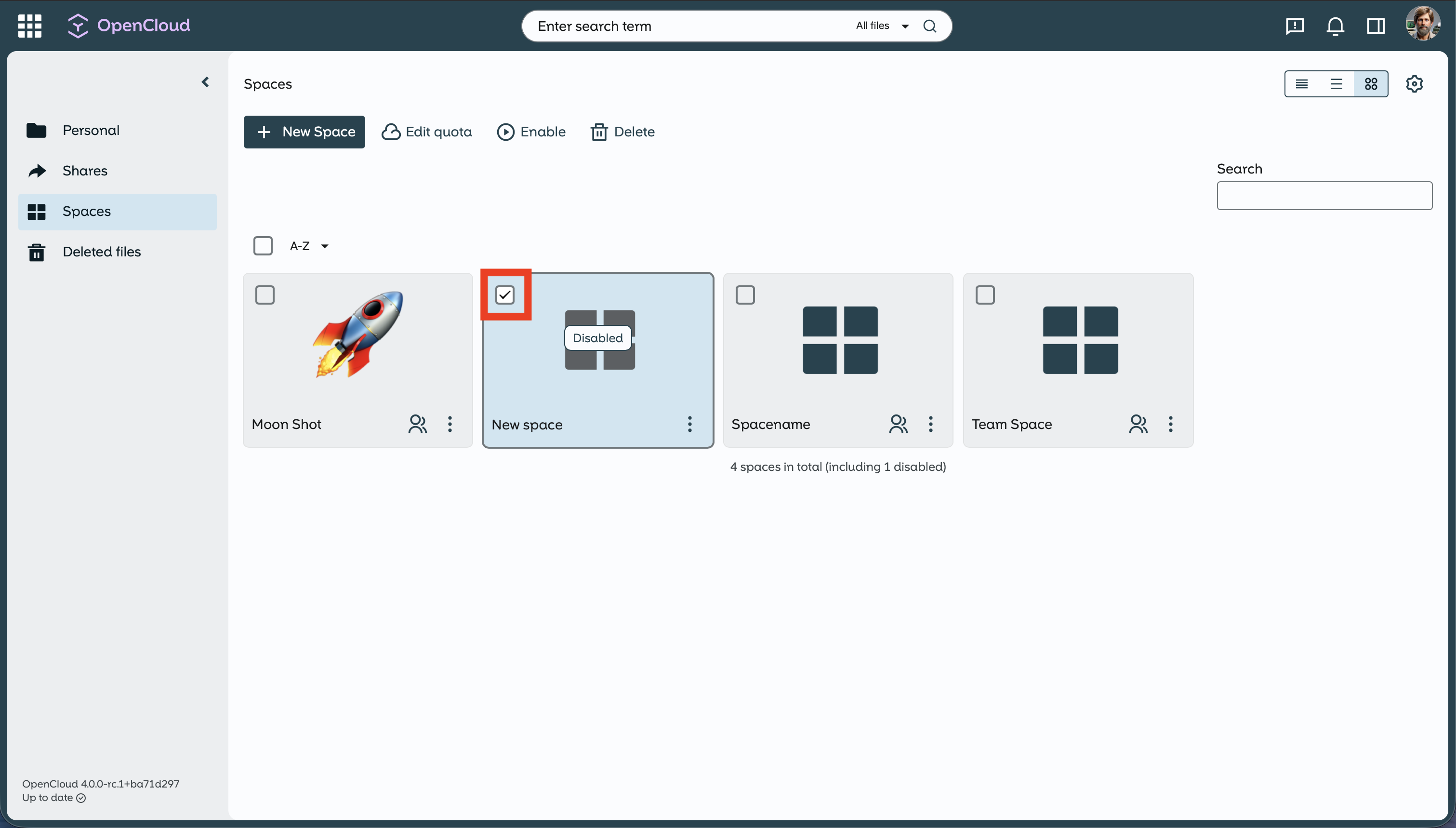The width and height of the screenshot is (1456, 828).
Task: Open the All files search scope dropdown
Action: click(882, 26)
